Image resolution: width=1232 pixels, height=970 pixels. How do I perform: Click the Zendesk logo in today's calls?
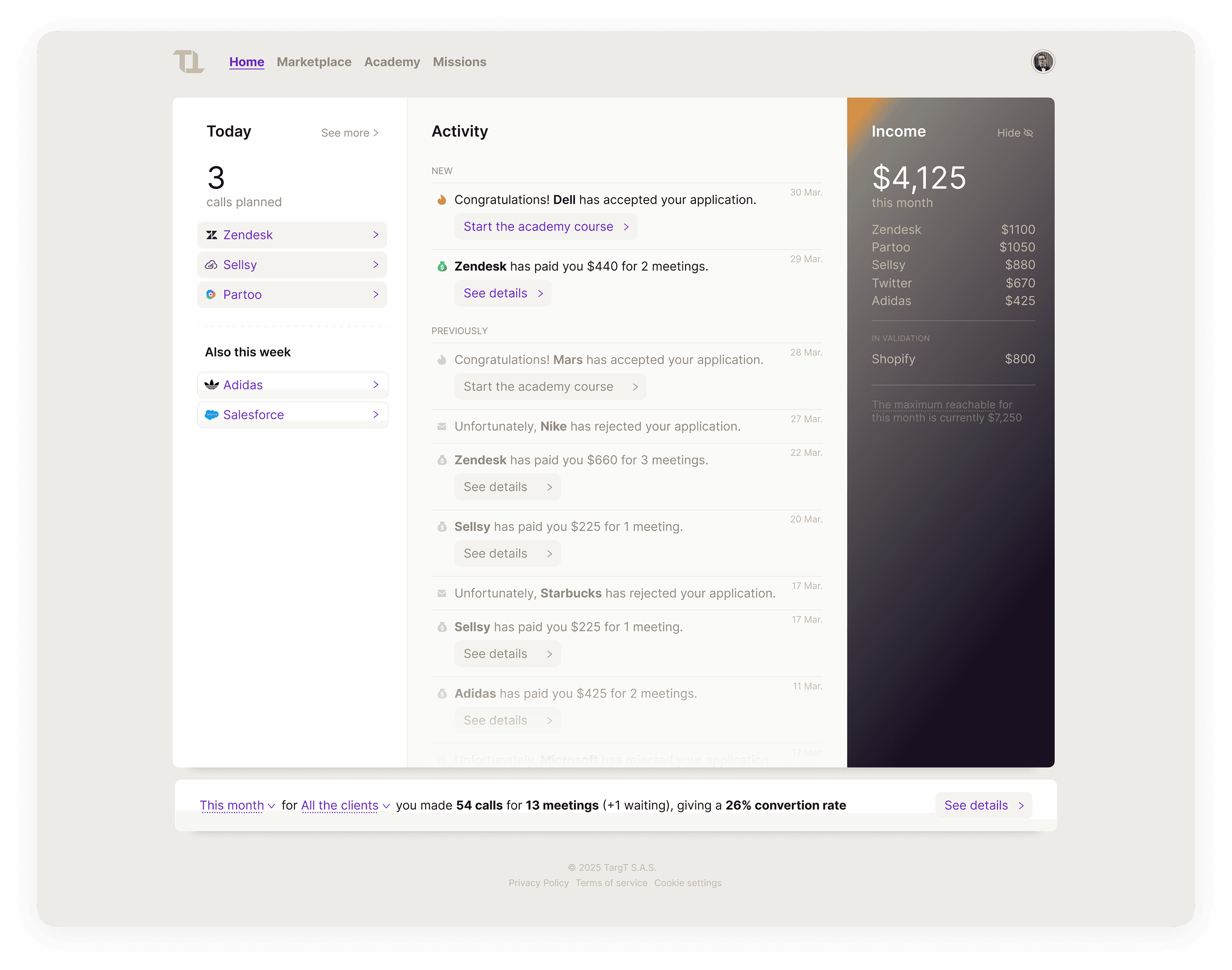[x=211, y=235]
